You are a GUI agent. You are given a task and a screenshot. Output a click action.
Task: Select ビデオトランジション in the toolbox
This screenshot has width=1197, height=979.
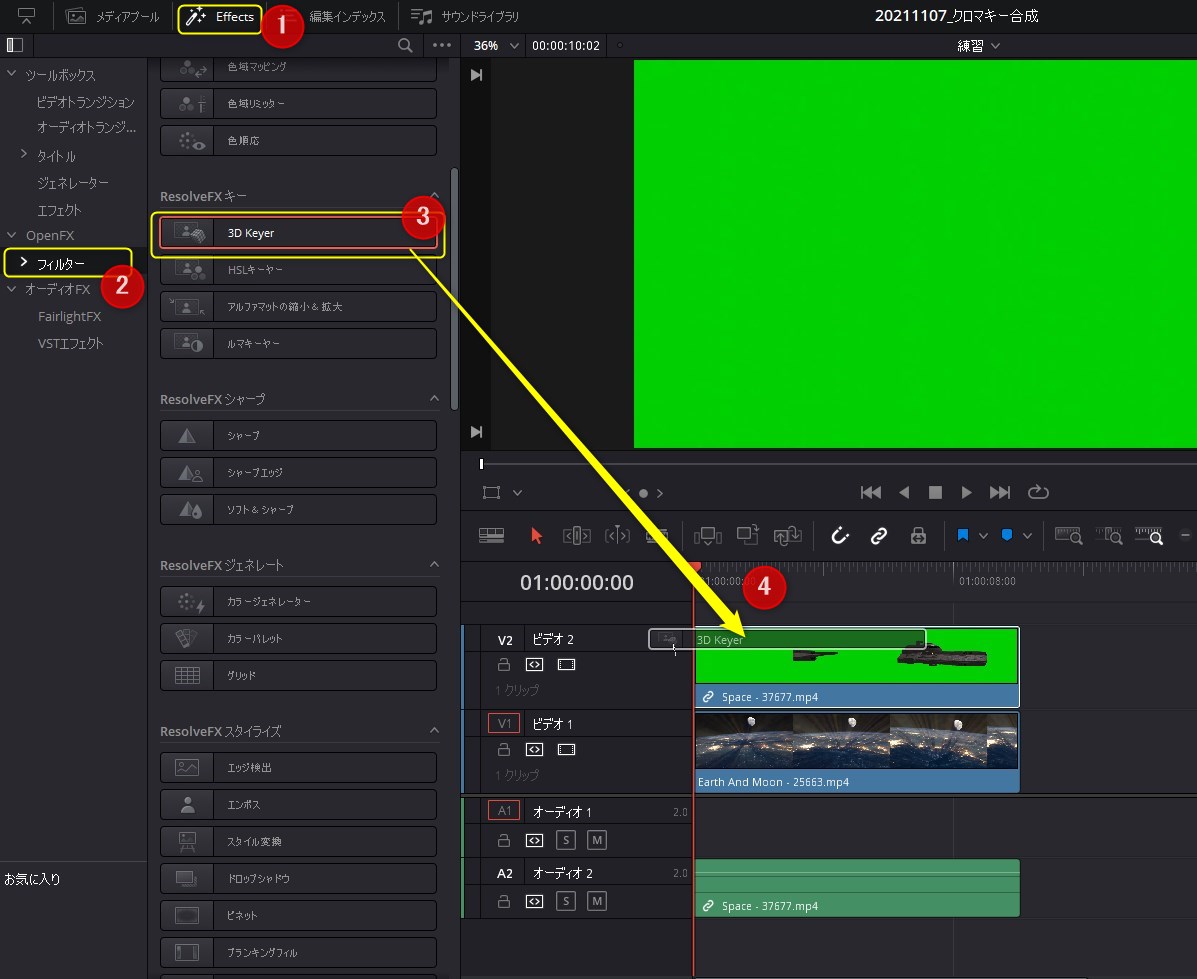click(x=86, y=102)
